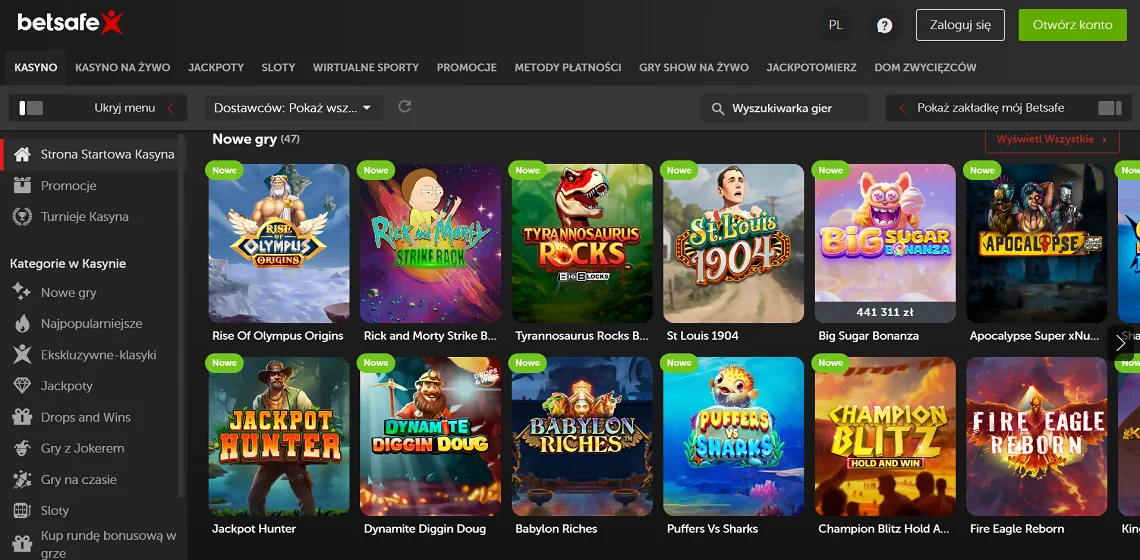This screenshot has width=1140, height=560.
Task: Click the refresh providers filter icon
Action: click(405, 107)
